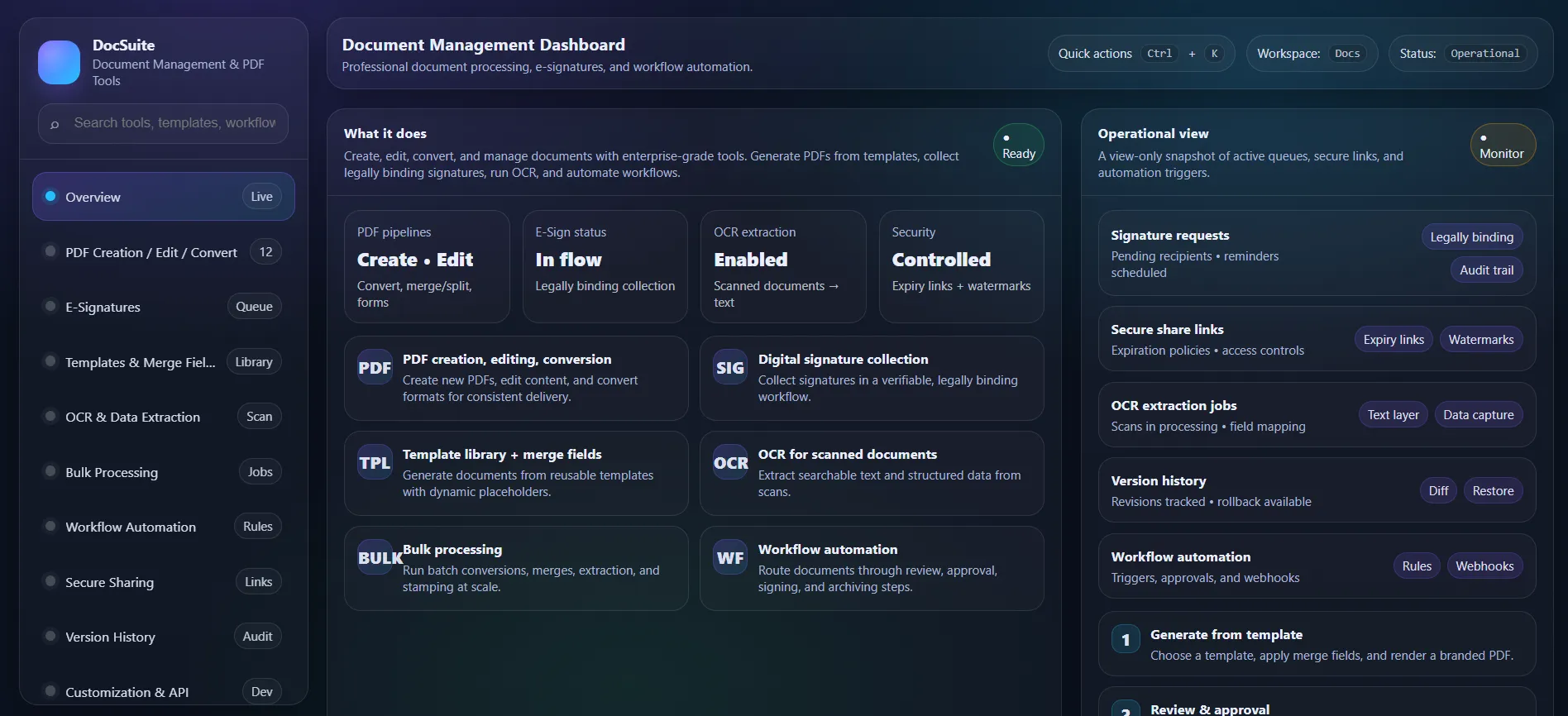This screenshot has width=1568, height=716.
Task: Click the Ready status pill
Action: 1019,146
